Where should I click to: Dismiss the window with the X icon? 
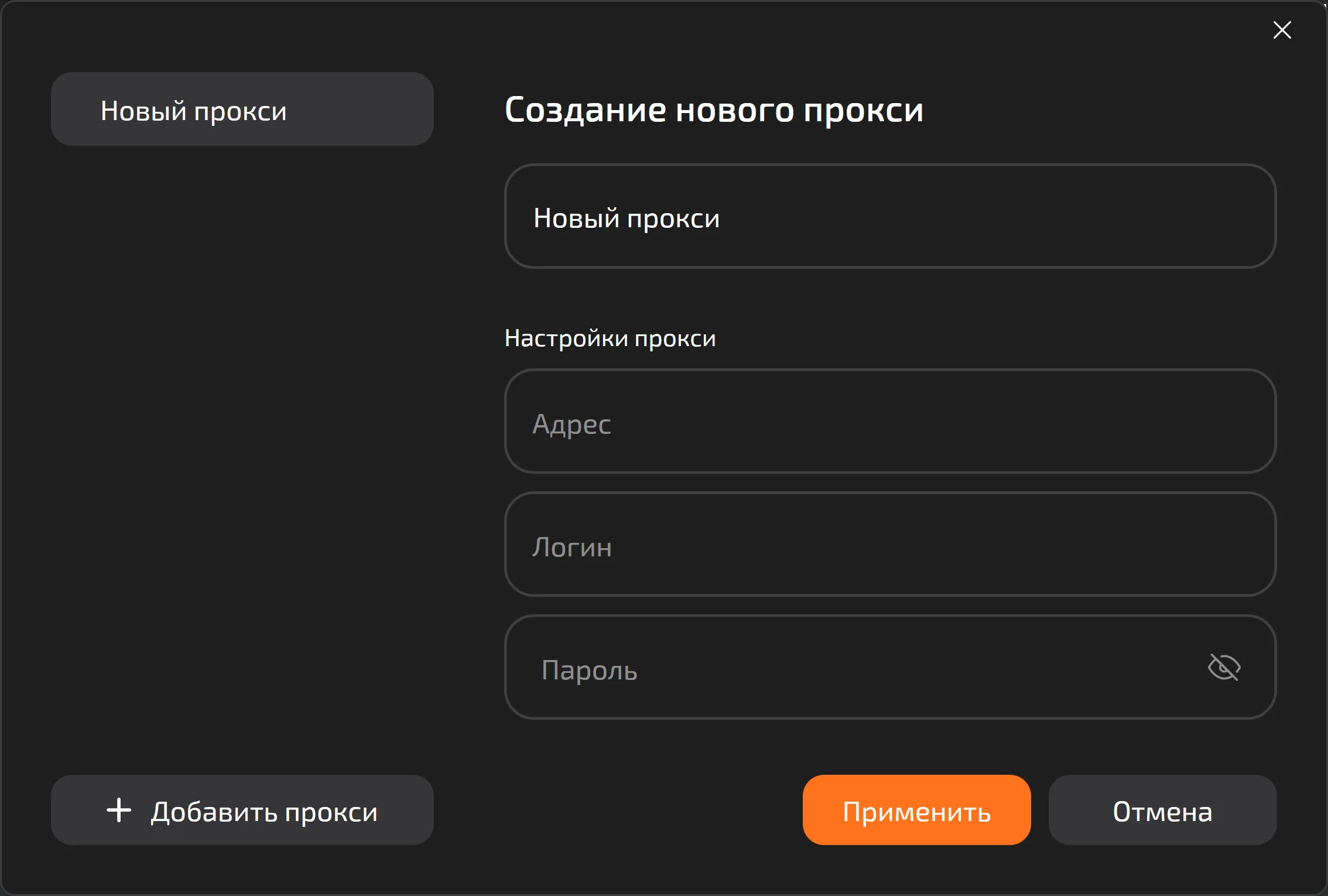[1282, 30]
